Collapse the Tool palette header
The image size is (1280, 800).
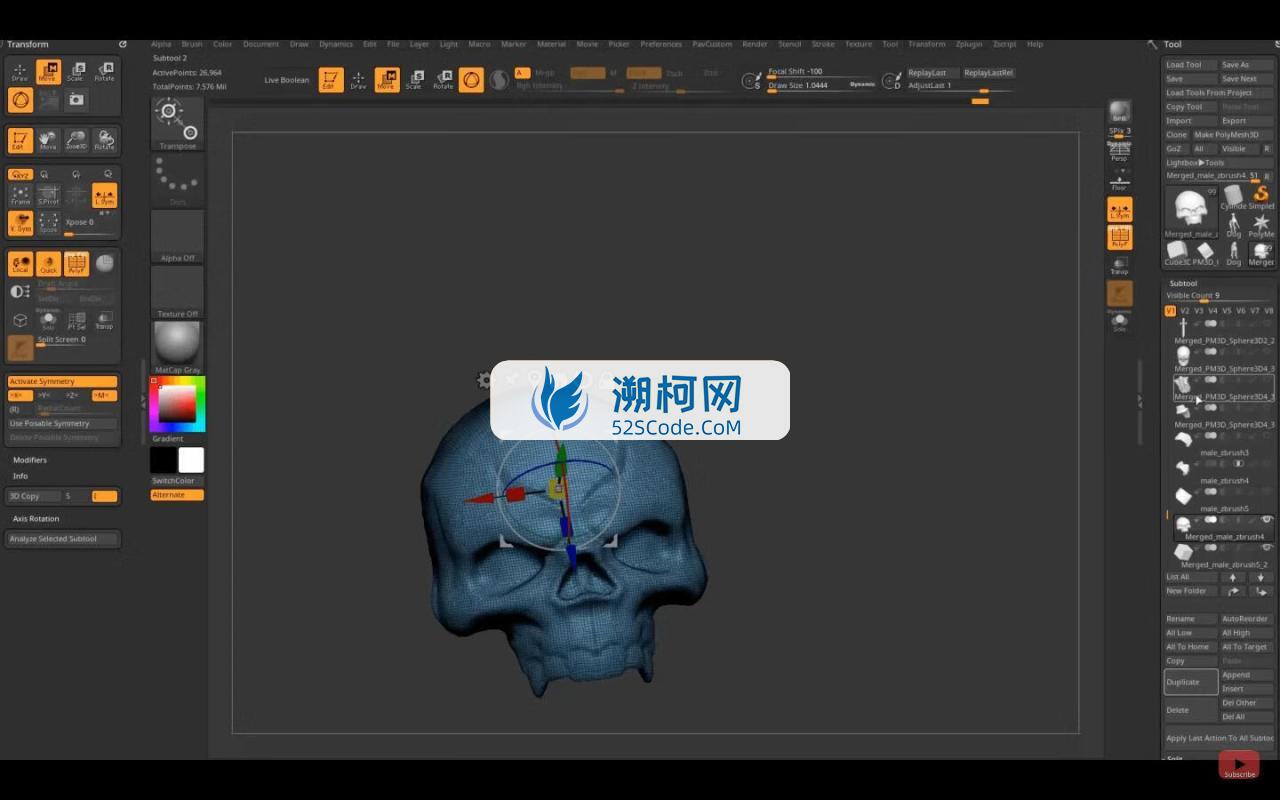pos(1173,44)
